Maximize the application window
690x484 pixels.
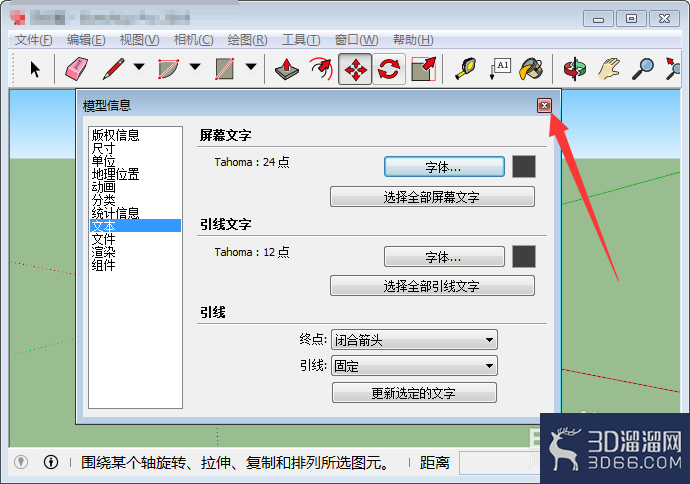click(x=631, y=19)
